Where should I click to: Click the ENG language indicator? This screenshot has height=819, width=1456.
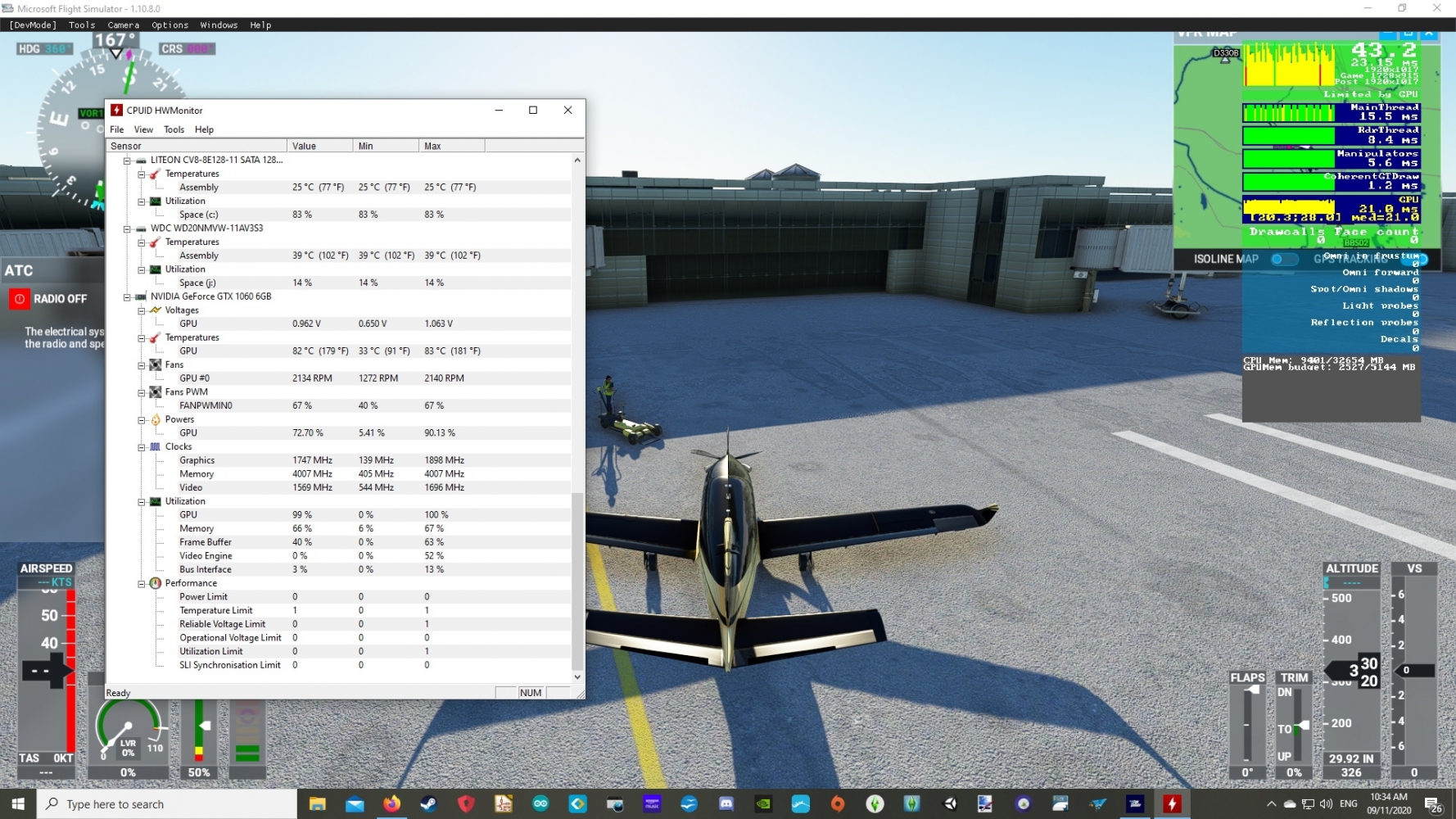(x=1349, y=804)
